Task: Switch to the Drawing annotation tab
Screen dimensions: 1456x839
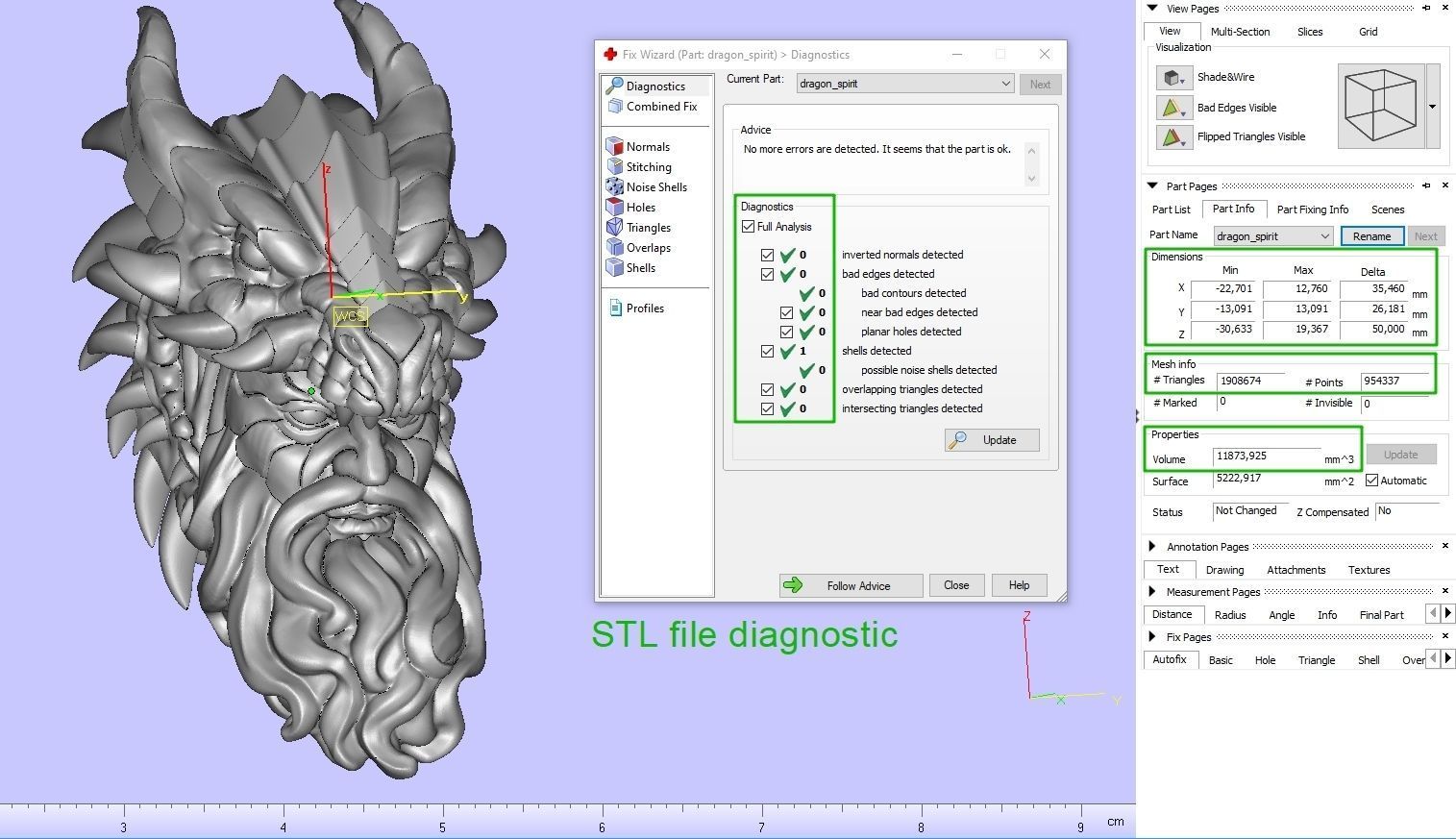Action: click(1224, 570)
